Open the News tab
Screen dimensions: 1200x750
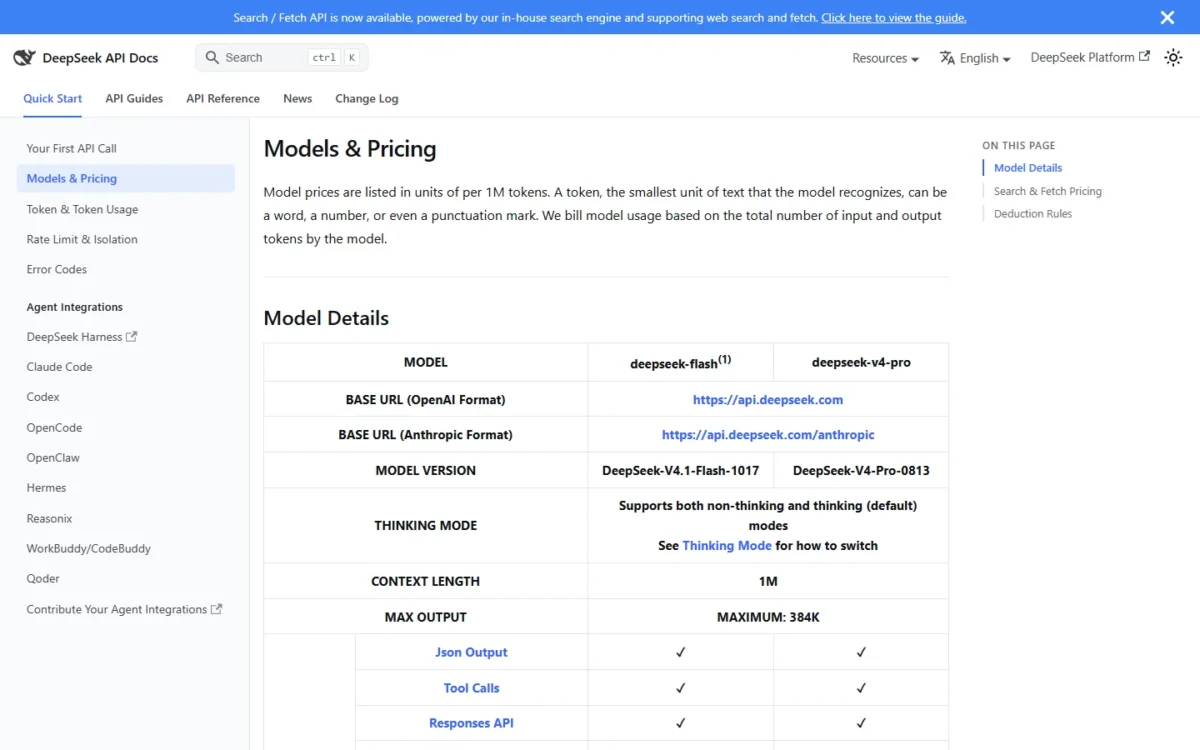(x=298, y=98)
